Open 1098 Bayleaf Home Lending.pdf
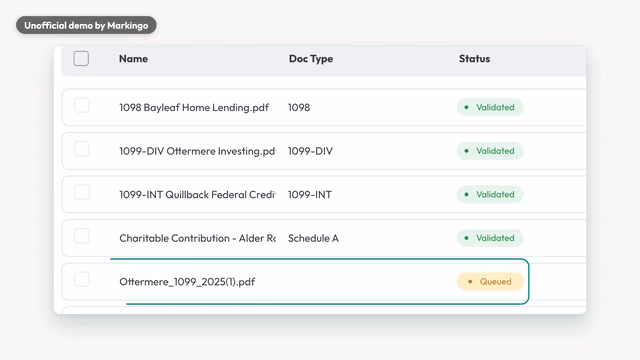Screen dimensions: 640x360 coord(194,107)
